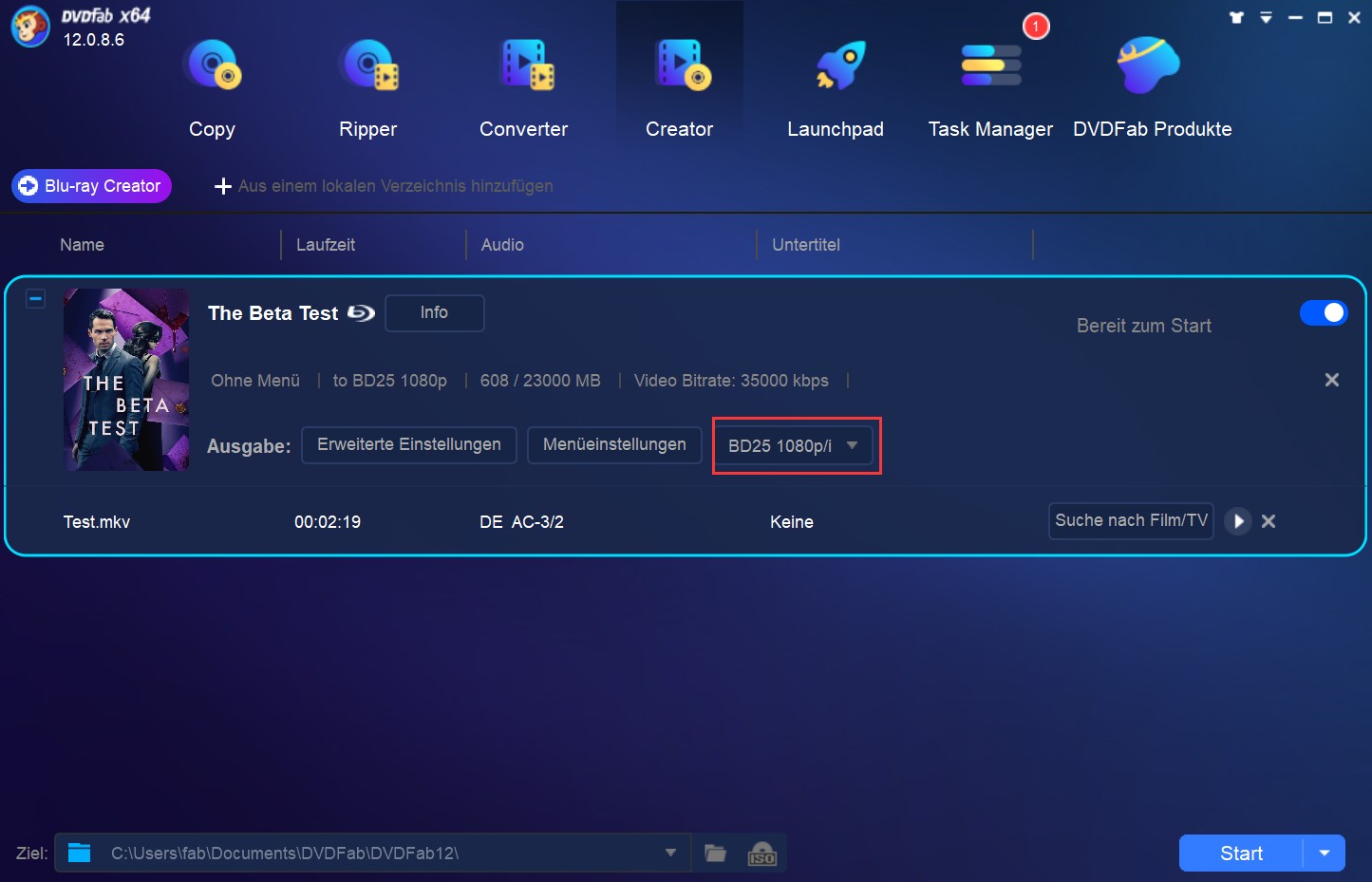Click the Bereit zum Start status
This screenshot has width=1372, height=882.
coord(1144,326)
